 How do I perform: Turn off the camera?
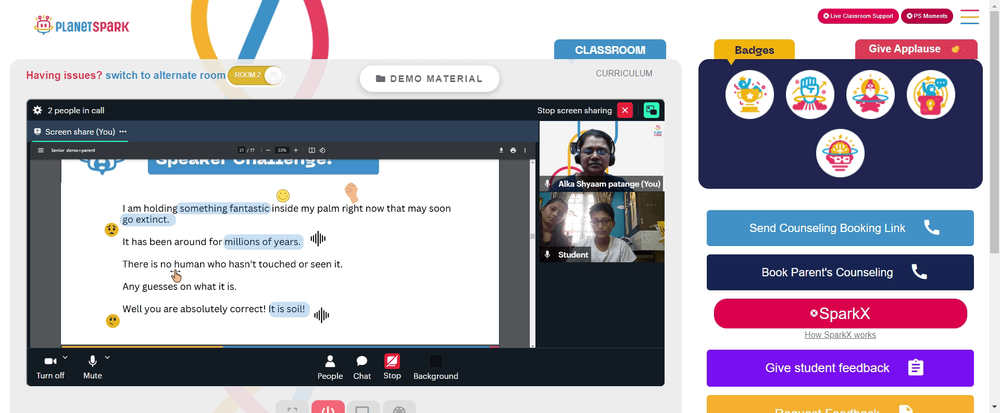pos(50,367)
